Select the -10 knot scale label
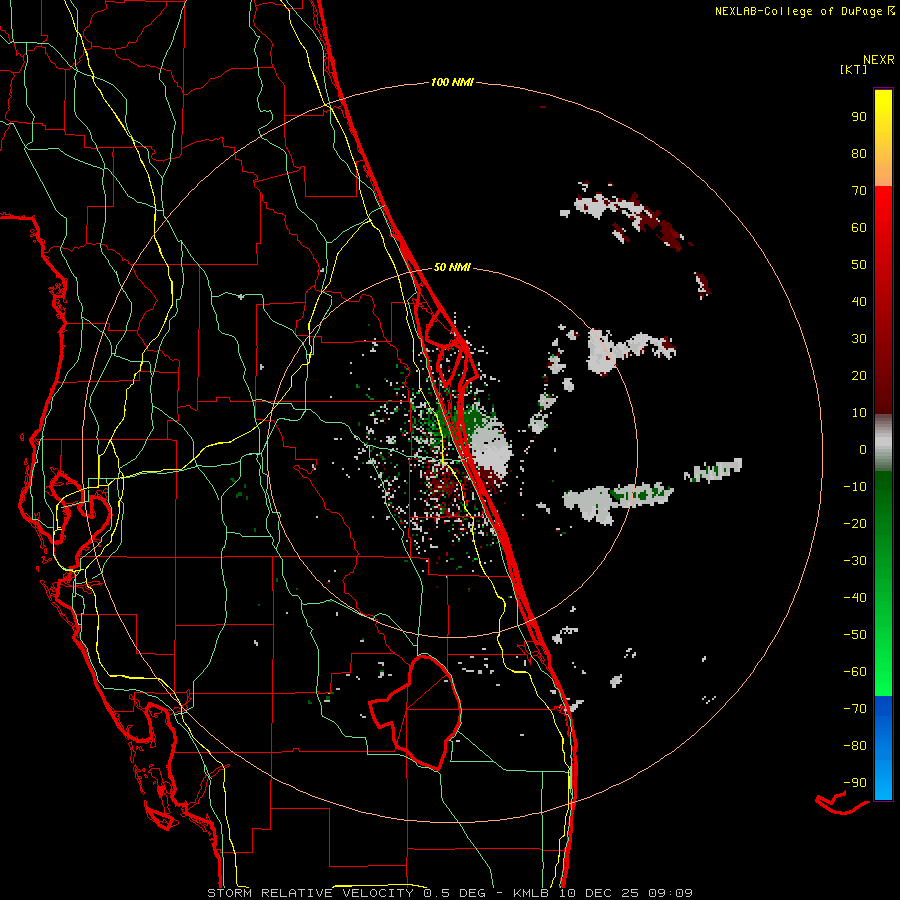900x900 pixels. point(855,487)
